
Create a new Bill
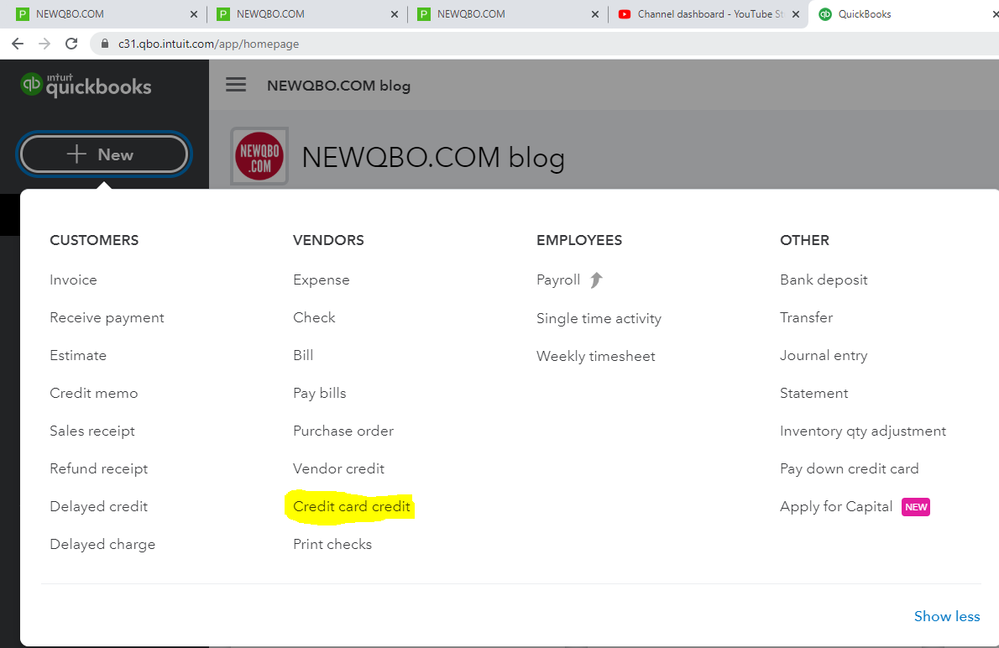(x=303, y=355)
